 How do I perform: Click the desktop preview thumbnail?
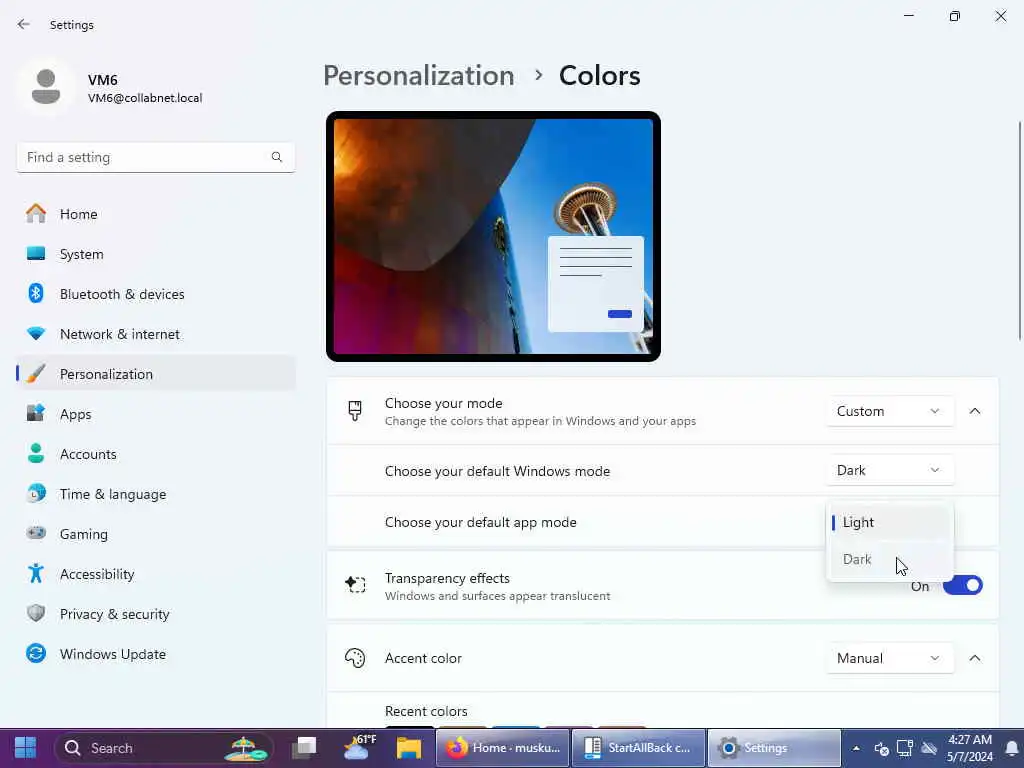coord(493,236)
